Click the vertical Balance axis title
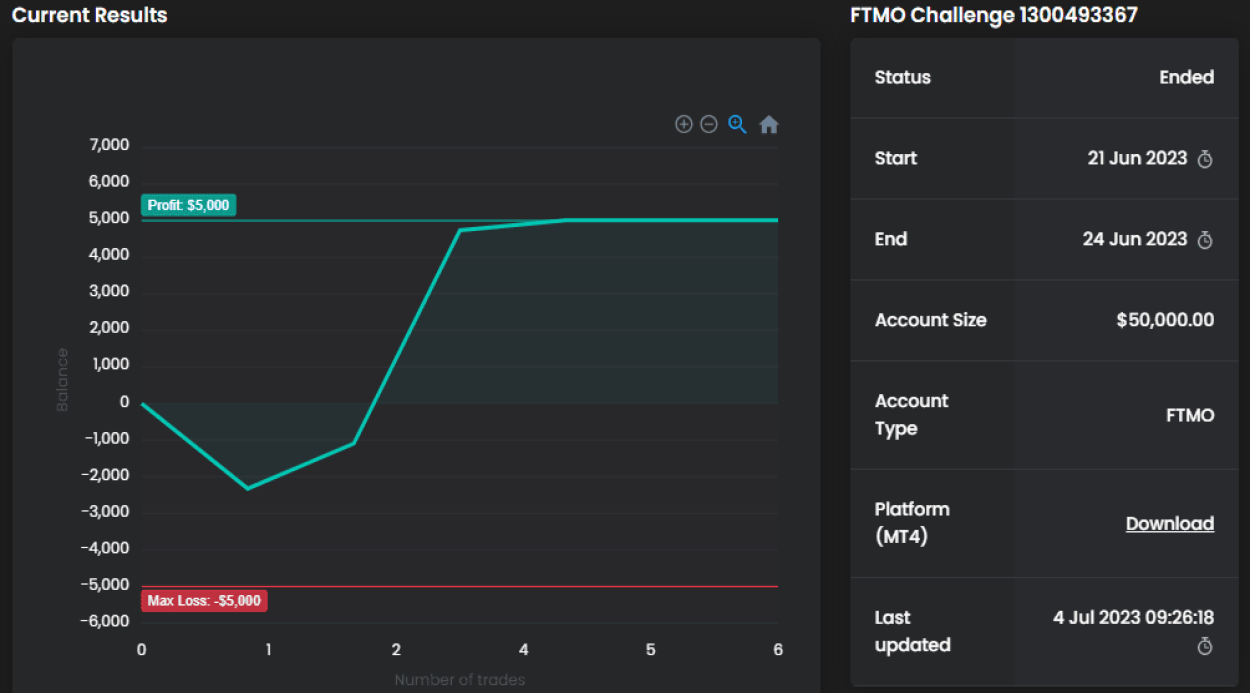1250x693 pixels. 63,380
